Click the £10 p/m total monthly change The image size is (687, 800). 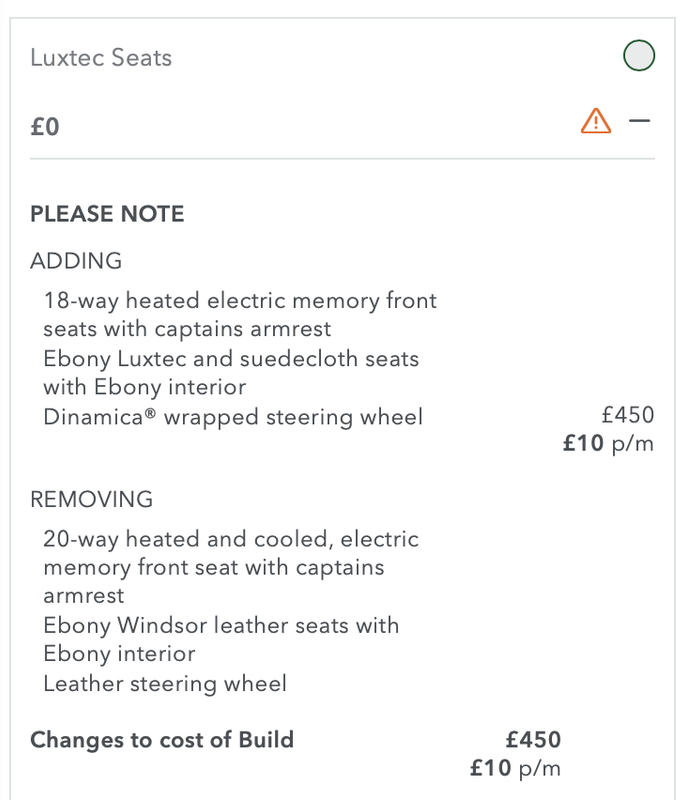[x=515, y=768]
